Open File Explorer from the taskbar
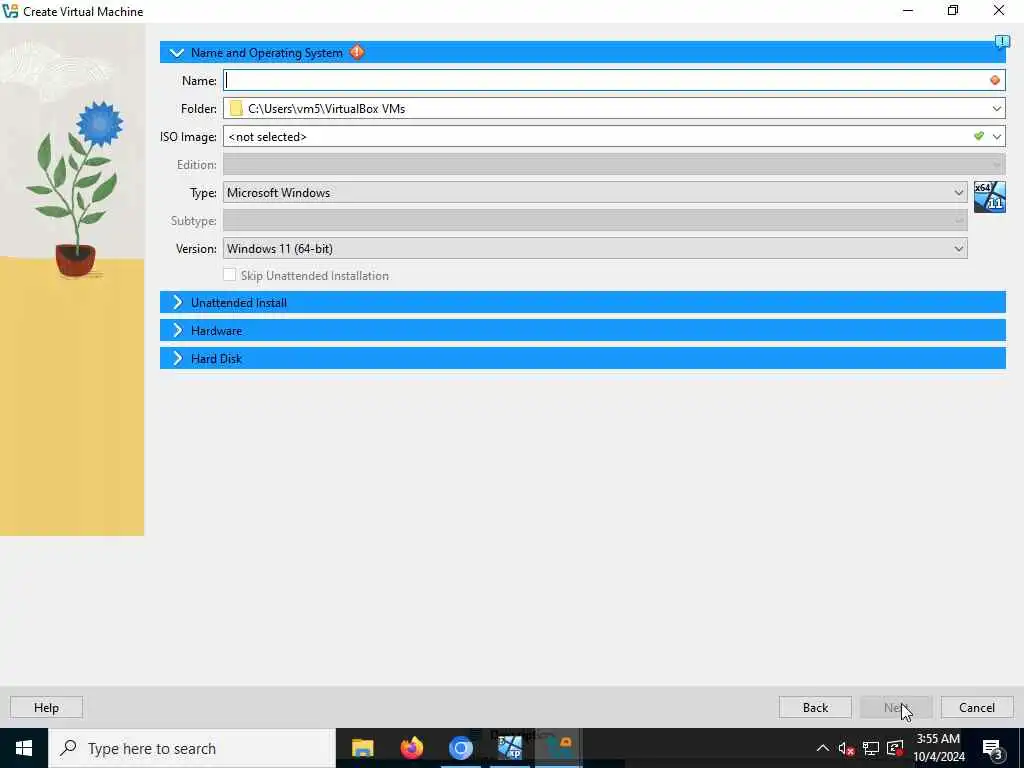1024x768 pixels. pyautogui.click(x=362, y=748)
